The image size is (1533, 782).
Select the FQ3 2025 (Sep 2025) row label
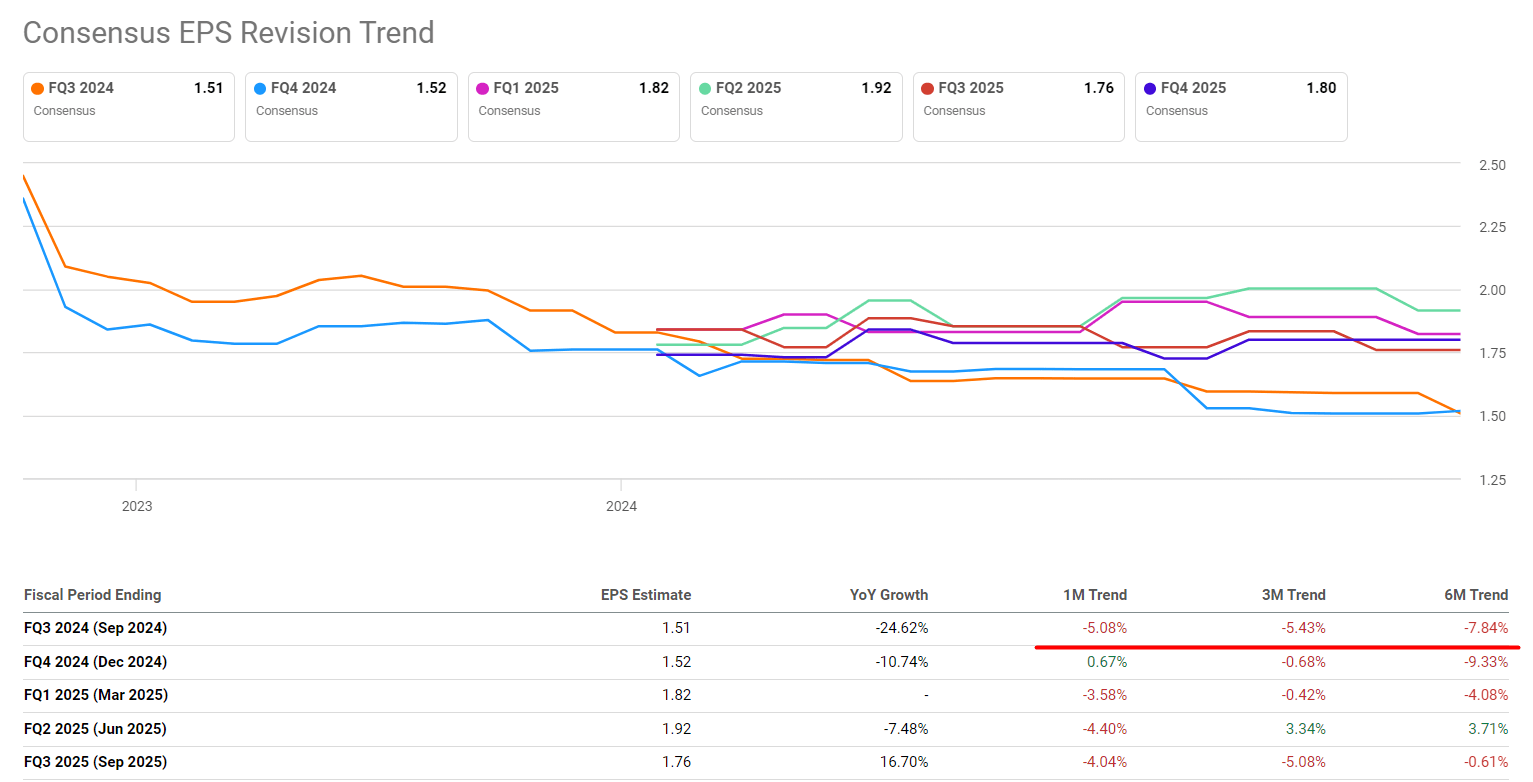(95, 762)
